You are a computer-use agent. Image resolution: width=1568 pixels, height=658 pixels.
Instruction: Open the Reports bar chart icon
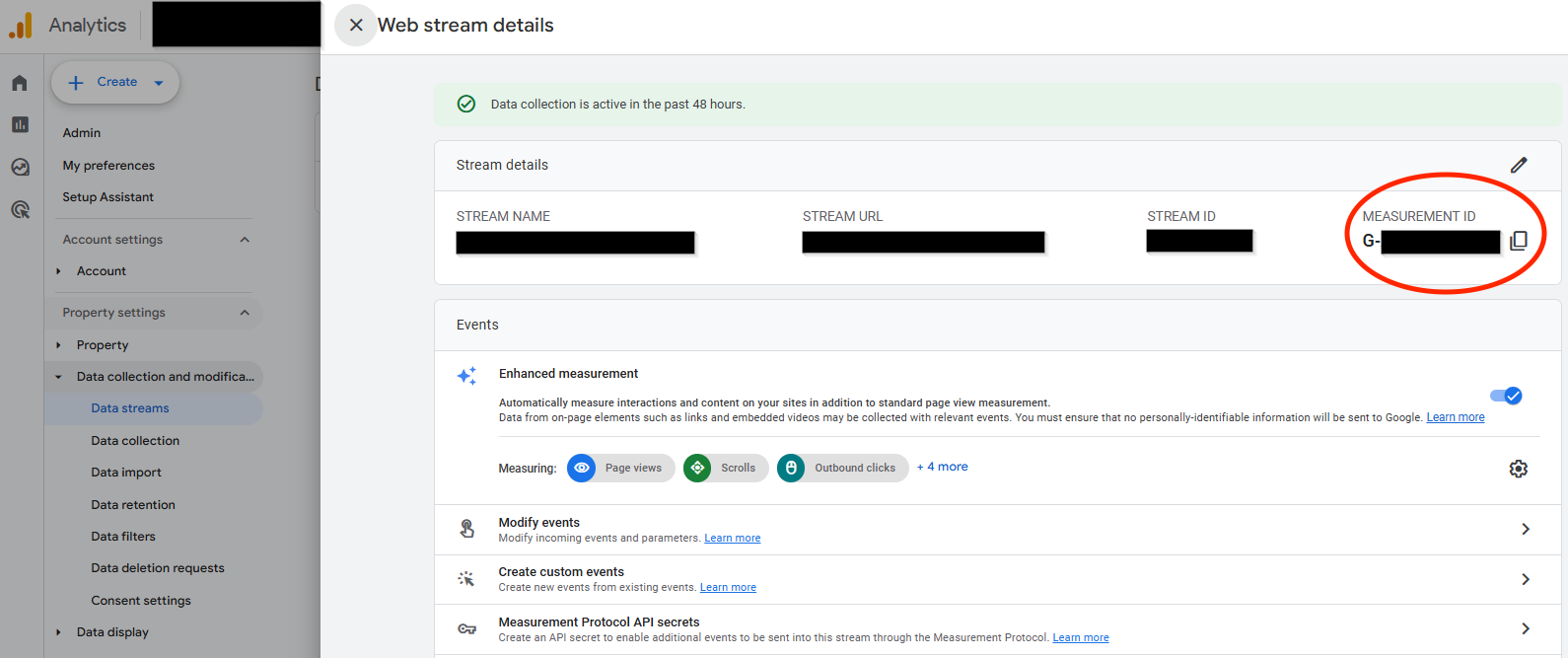click(x=20, y=124)
